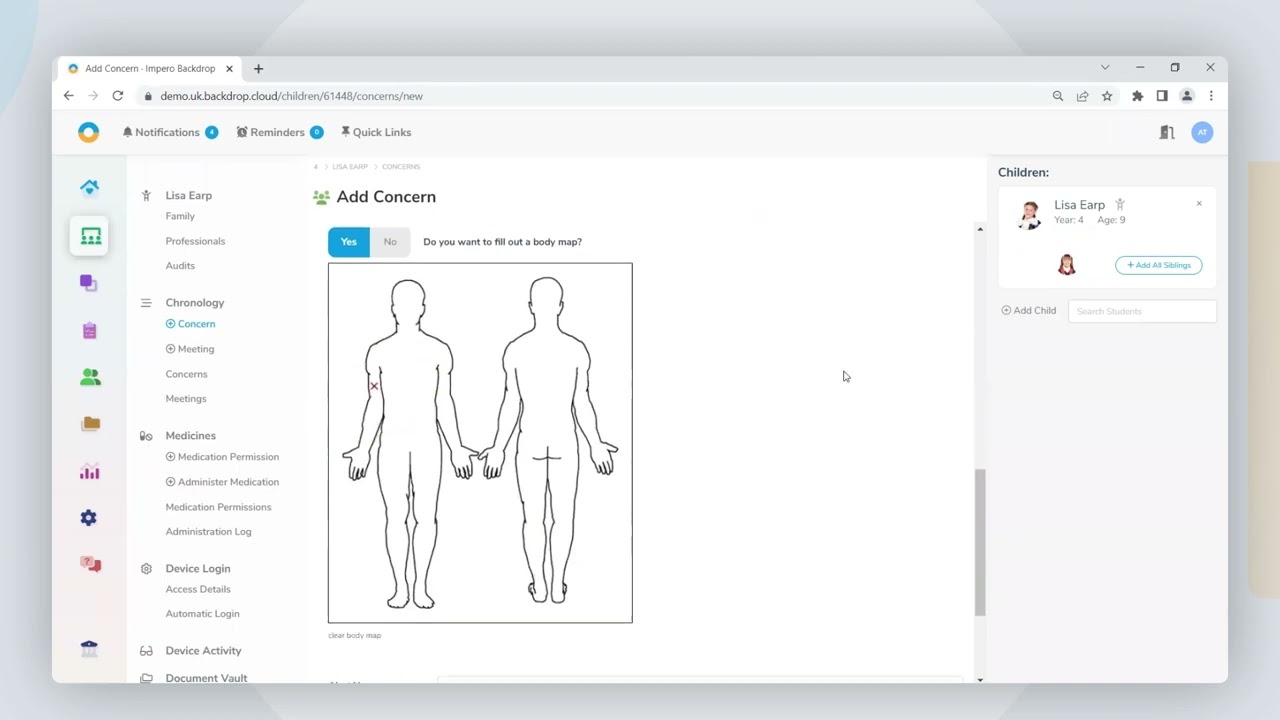This screenshot has height=720, width=1280.
Task: Open the green classroom icon in sidebar
Action: (x=90, y=236)
